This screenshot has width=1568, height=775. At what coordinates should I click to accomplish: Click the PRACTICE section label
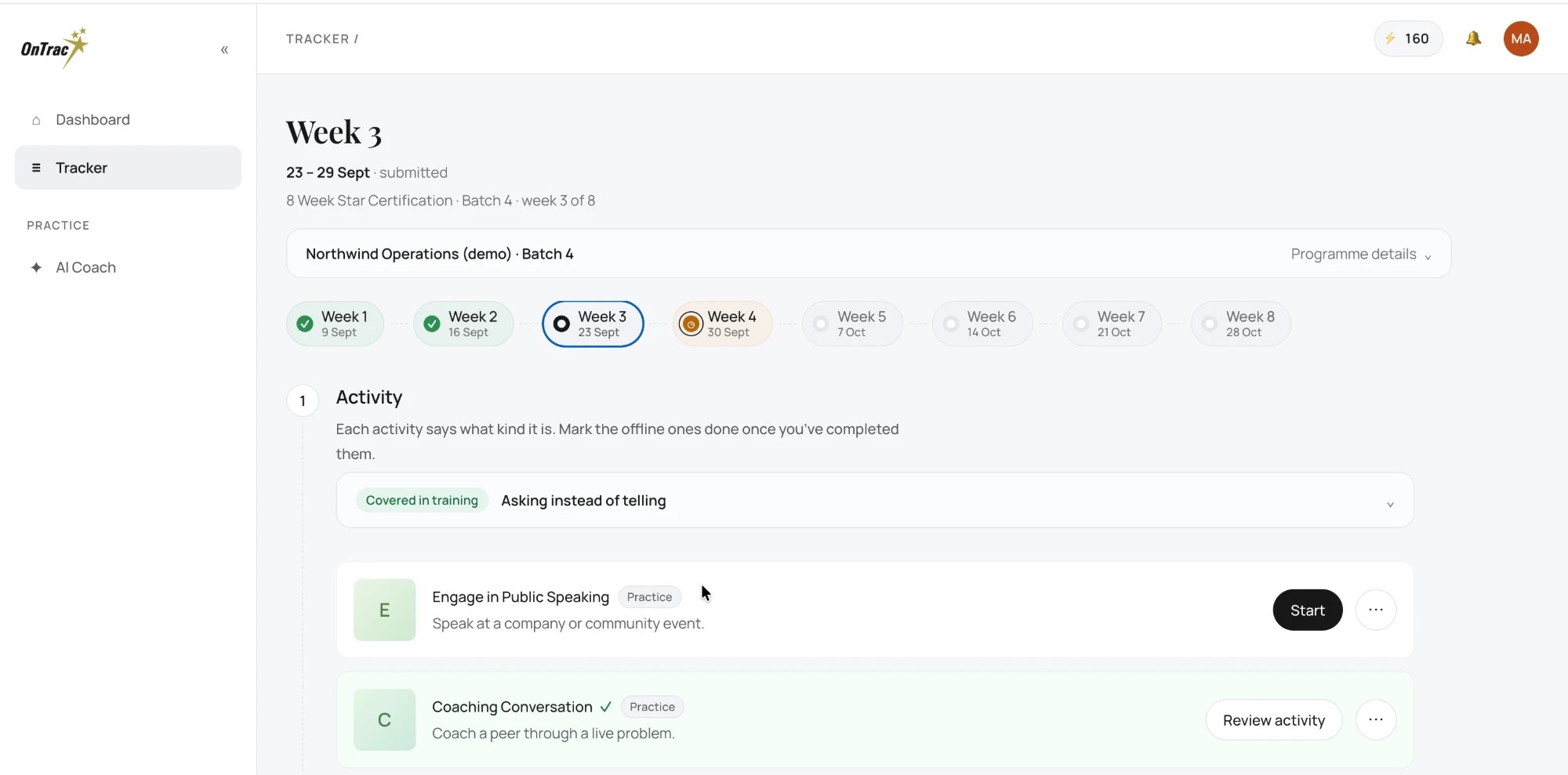tap(58, 226)
